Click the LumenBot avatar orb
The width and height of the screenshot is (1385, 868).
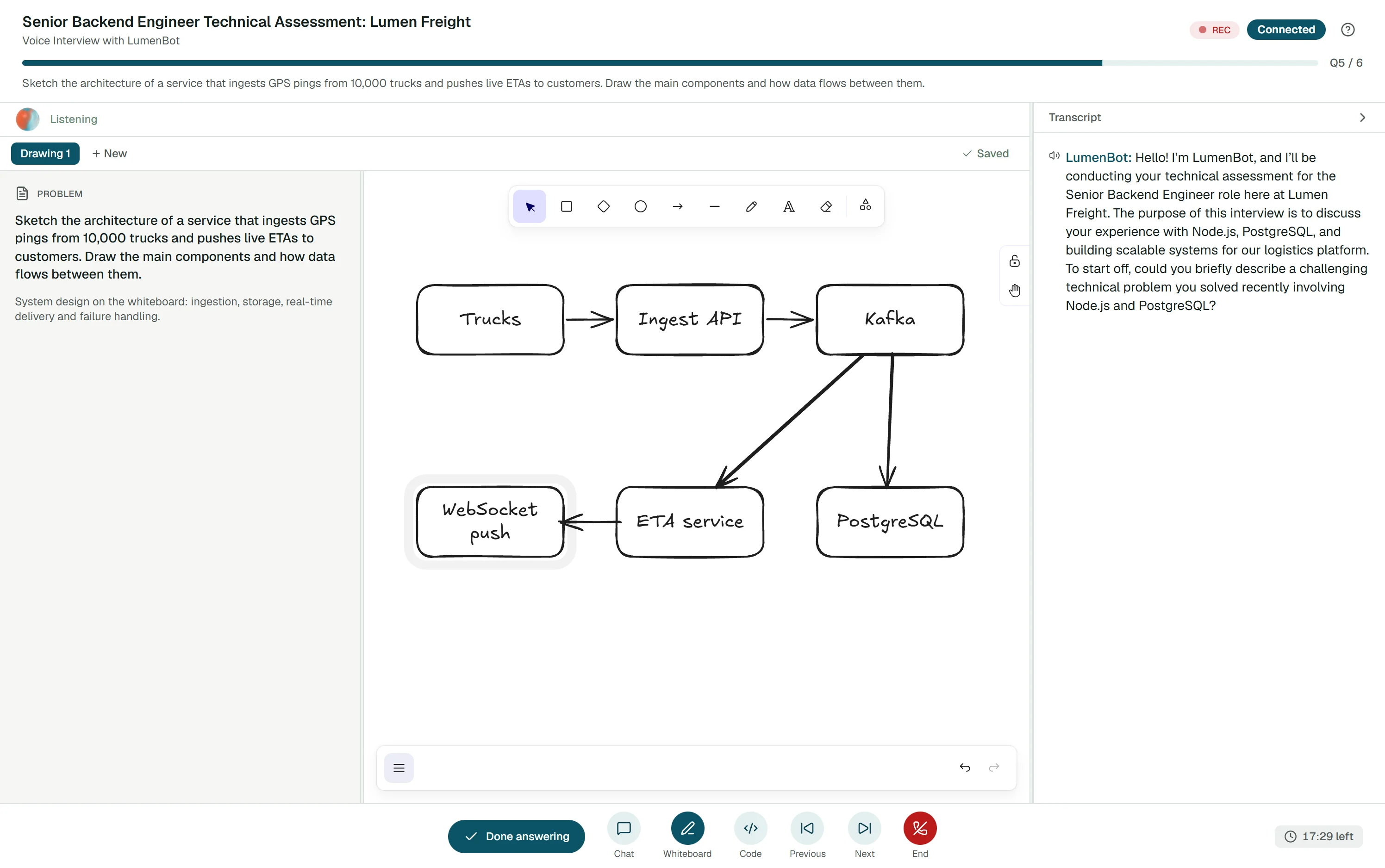(x=28, y=119)
